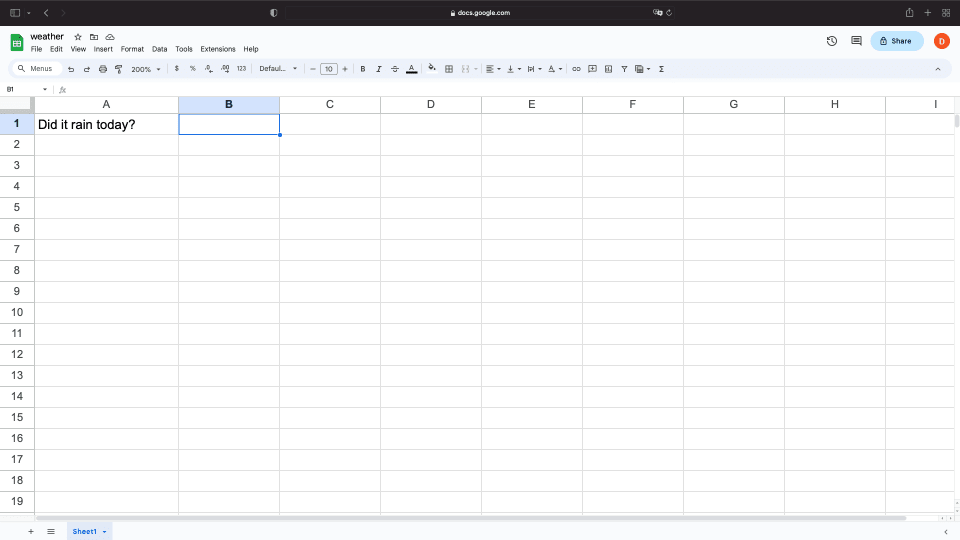Open the Extensions menu
This screenshot has height=540, width=960.
[217, 49]
